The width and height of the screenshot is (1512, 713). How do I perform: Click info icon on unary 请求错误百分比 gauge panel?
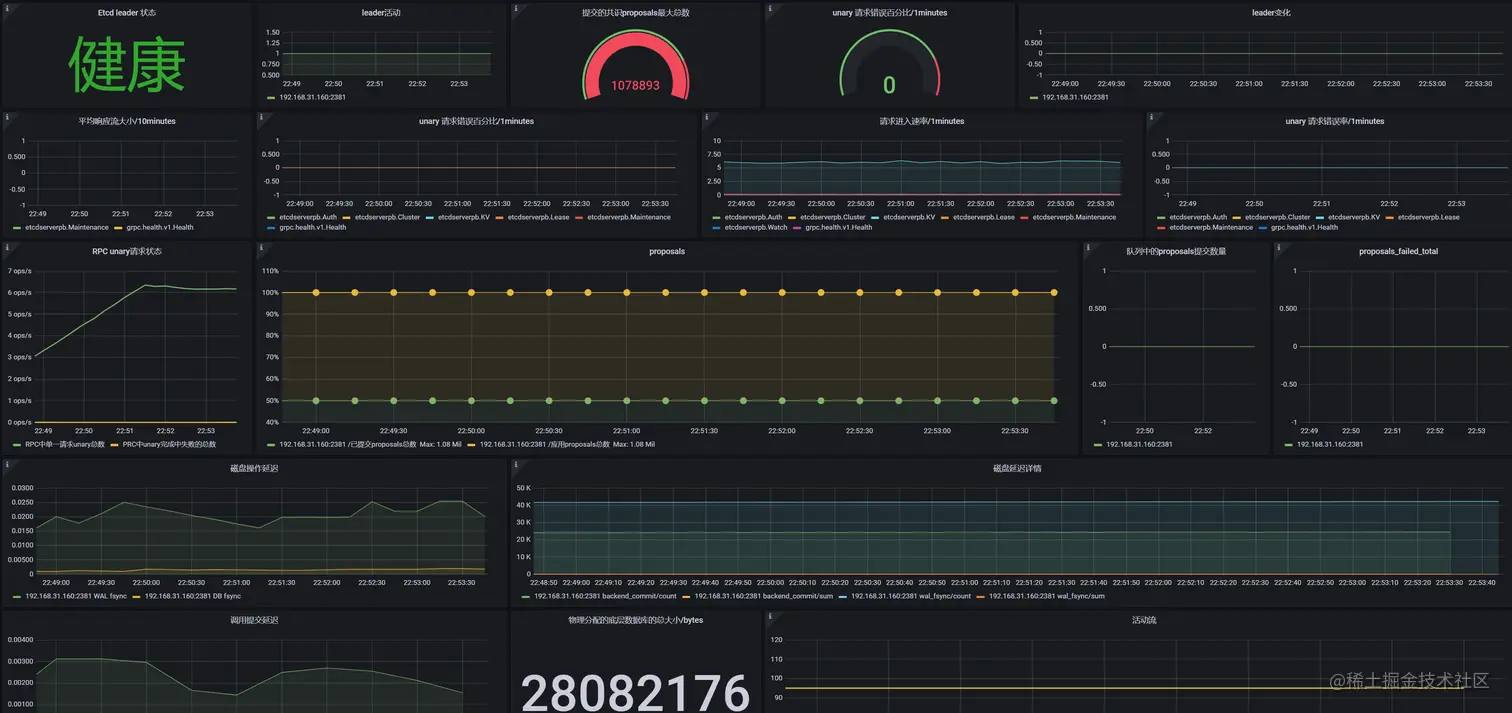pyautogui.click(x=771, y=8)
